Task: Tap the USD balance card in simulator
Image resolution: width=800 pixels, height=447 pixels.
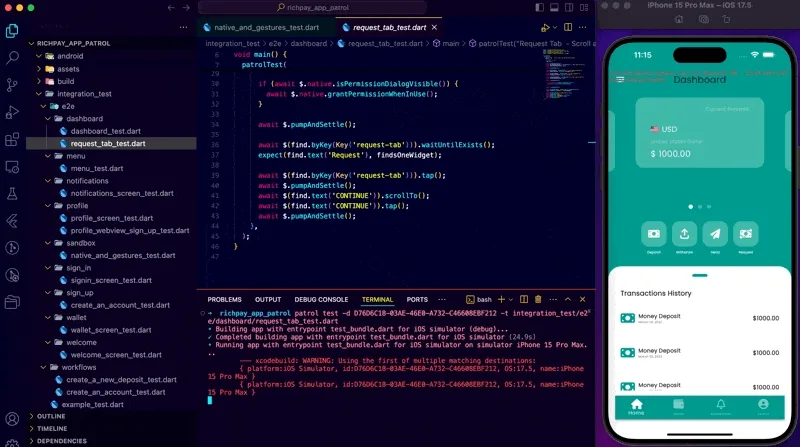Action: (x=699, y=133)
